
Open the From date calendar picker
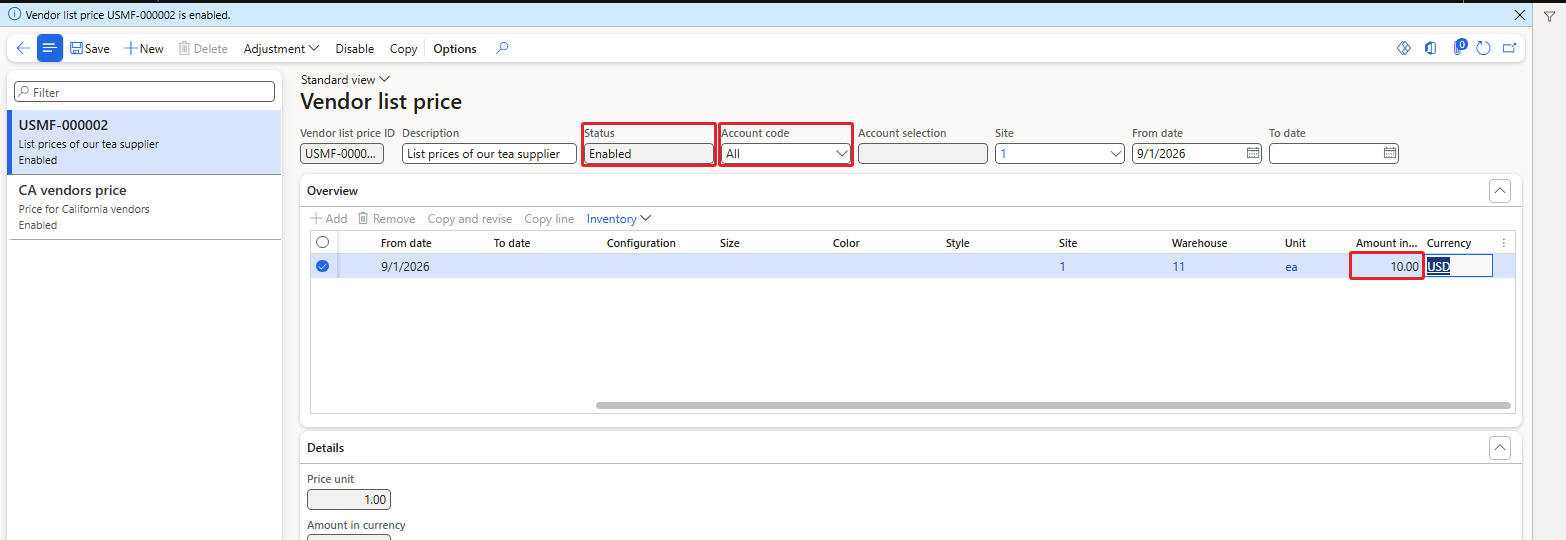click(1253, 154)
